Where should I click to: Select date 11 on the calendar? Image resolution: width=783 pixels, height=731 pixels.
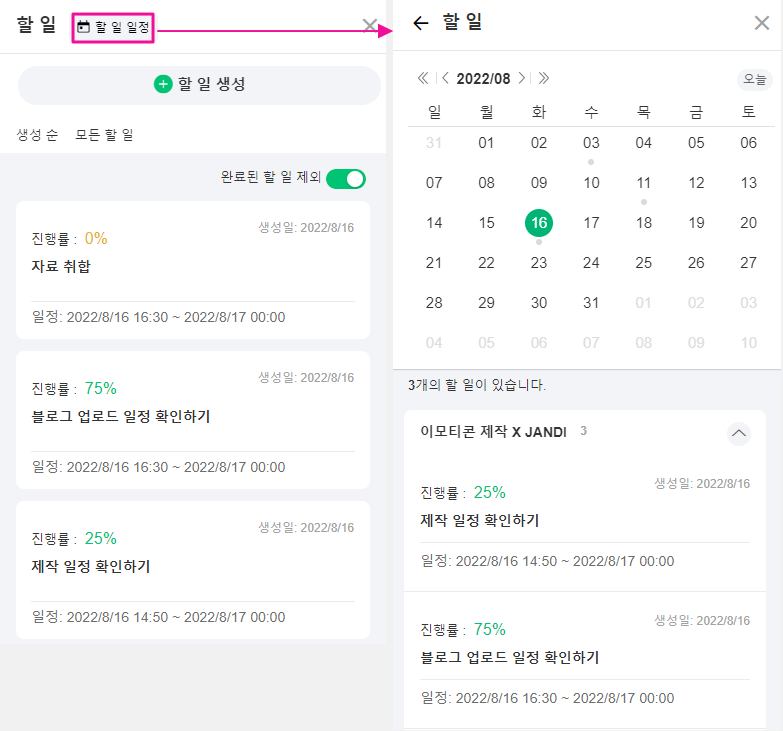point(644,183)
